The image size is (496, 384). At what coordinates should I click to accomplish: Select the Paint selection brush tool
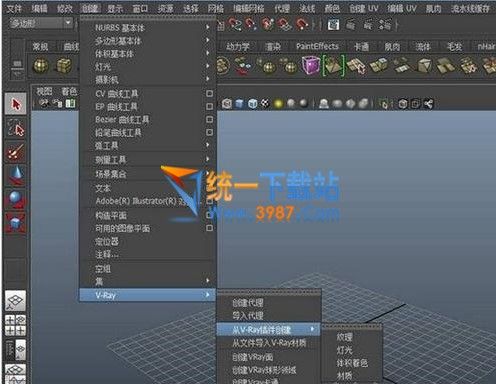pos(16,152)
